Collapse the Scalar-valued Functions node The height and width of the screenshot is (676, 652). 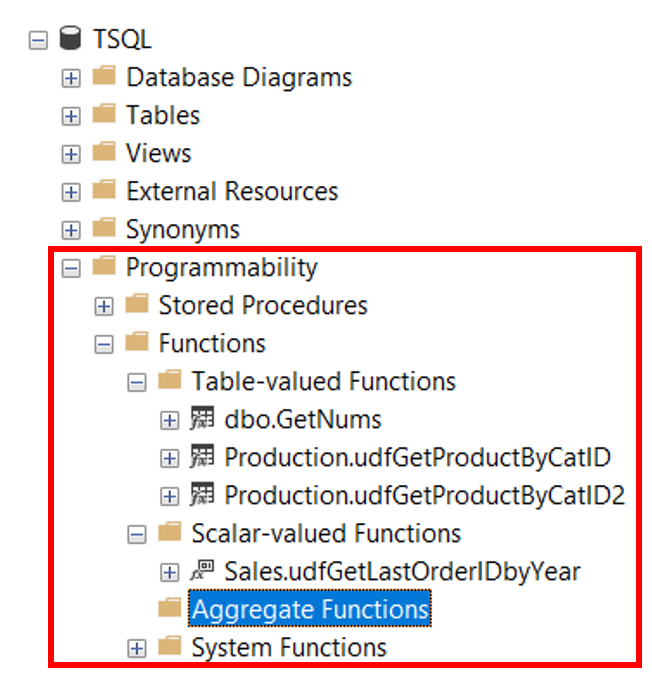pos(137,535)
